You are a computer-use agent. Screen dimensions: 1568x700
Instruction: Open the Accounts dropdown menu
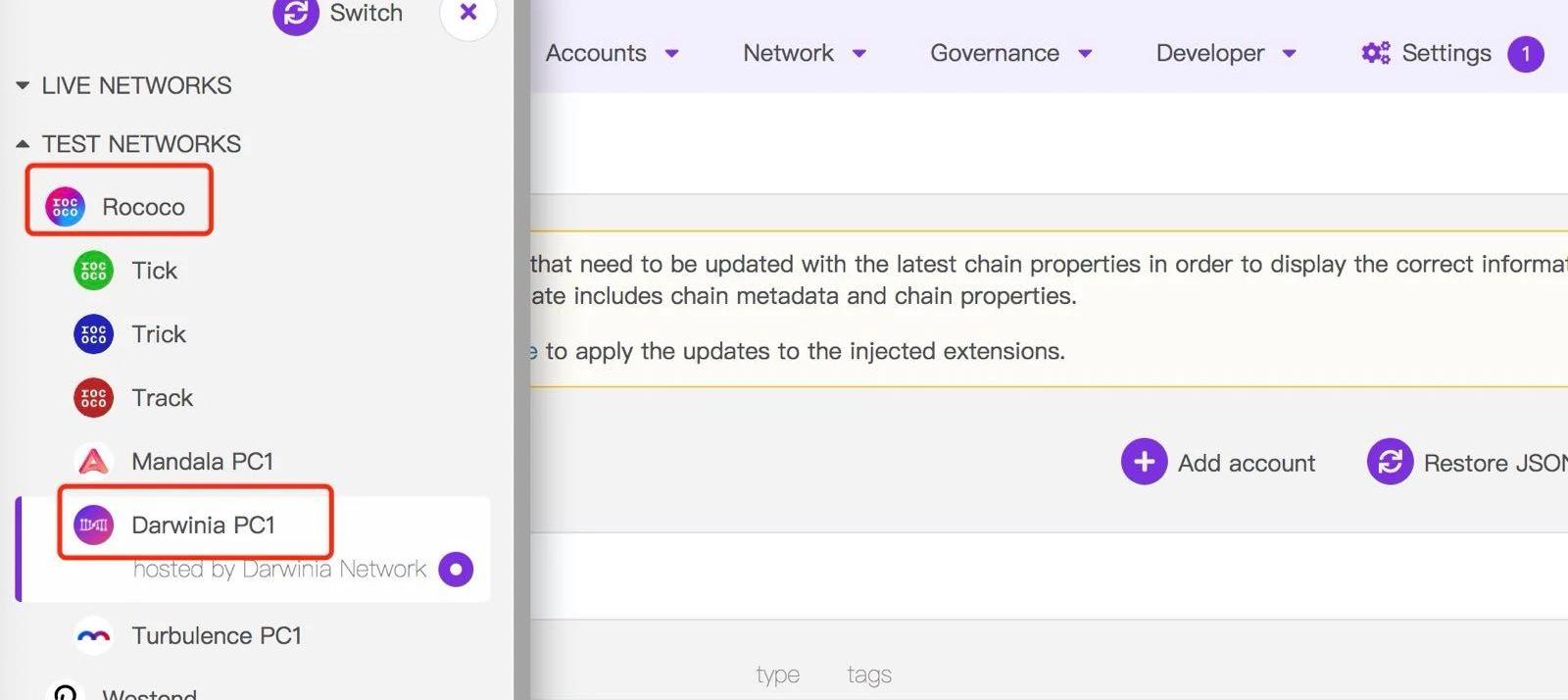(612, 53)
